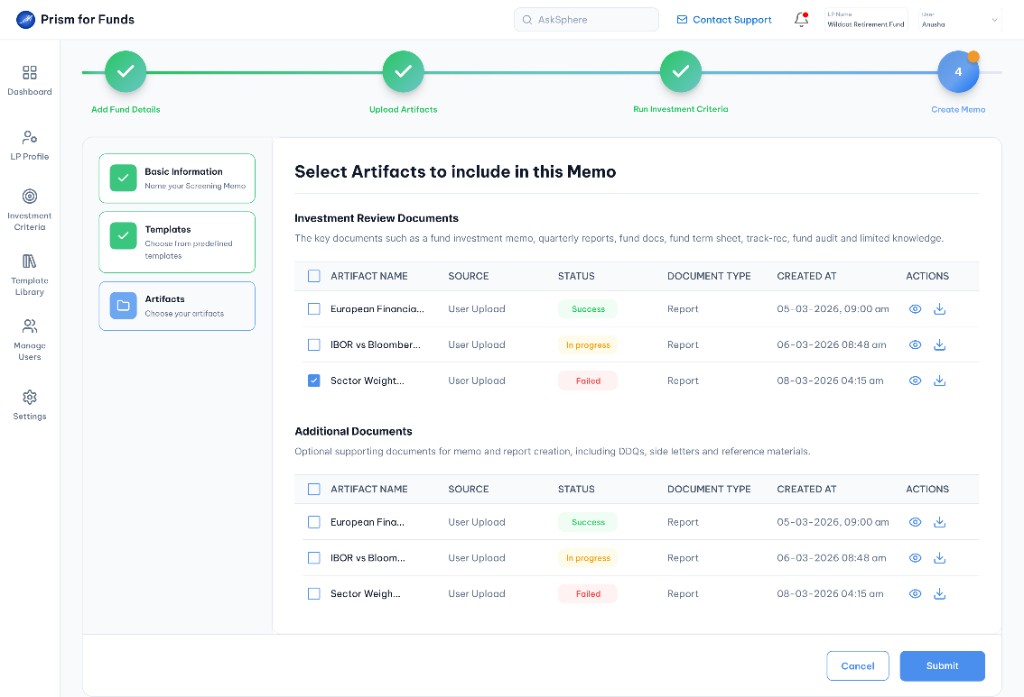Image resolution: width=1024 pixels, height=697 pixels.
Task: Click the Add Fund Details step circle
Action: (x=125, y=71)
